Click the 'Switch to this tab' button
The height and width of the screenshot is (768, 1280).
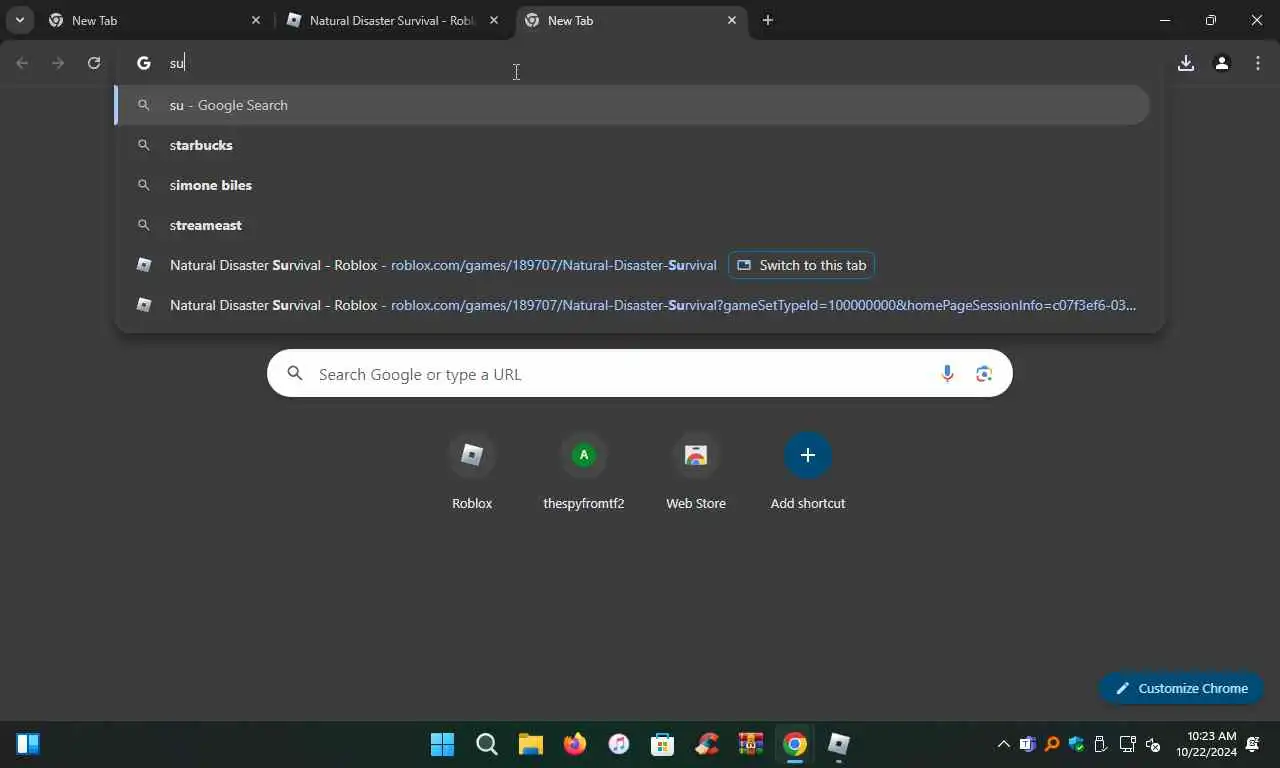pos(802,265)
